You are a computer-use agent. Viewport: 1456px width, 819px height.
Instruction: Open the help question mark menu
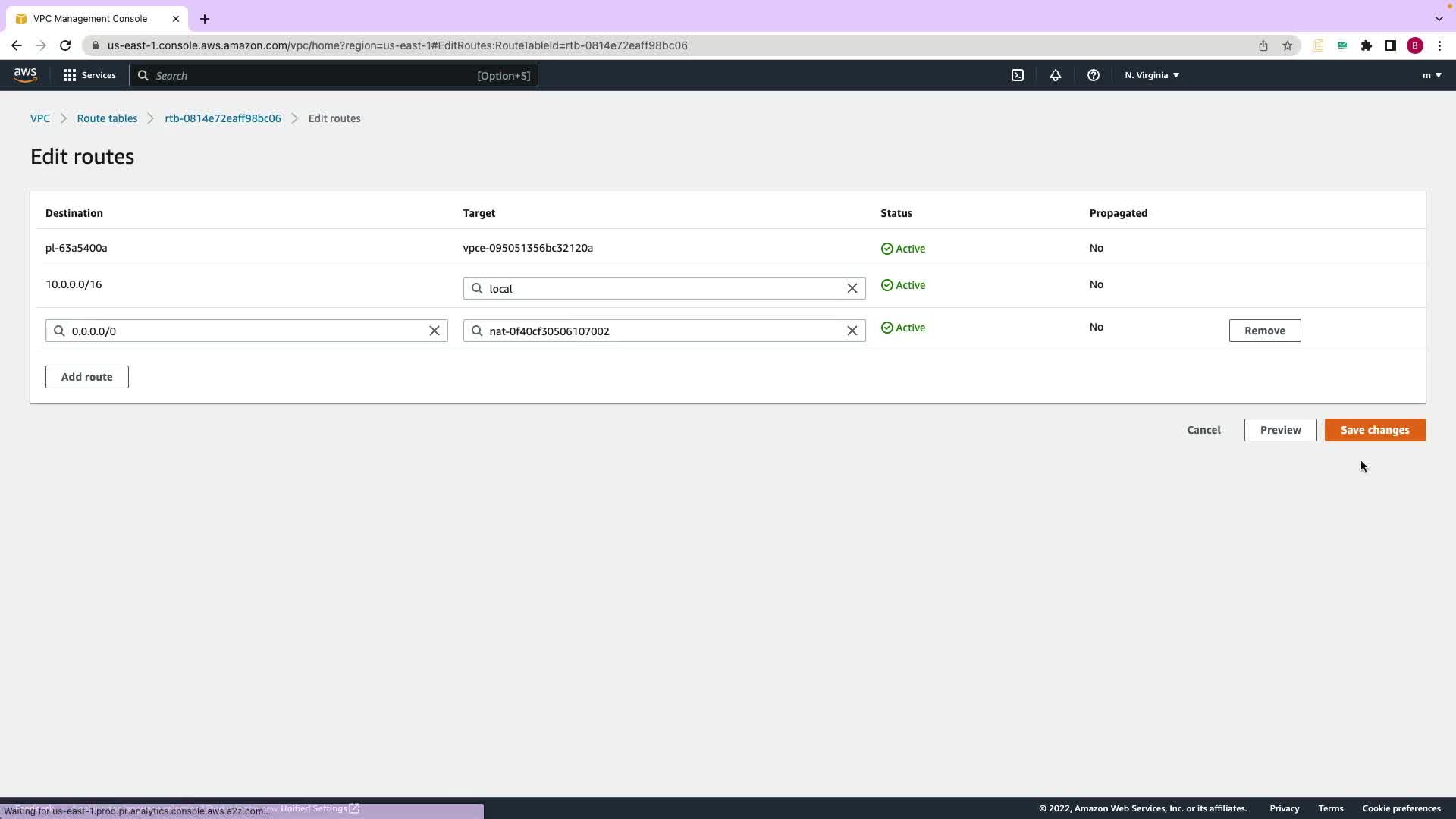[1093, 75]
